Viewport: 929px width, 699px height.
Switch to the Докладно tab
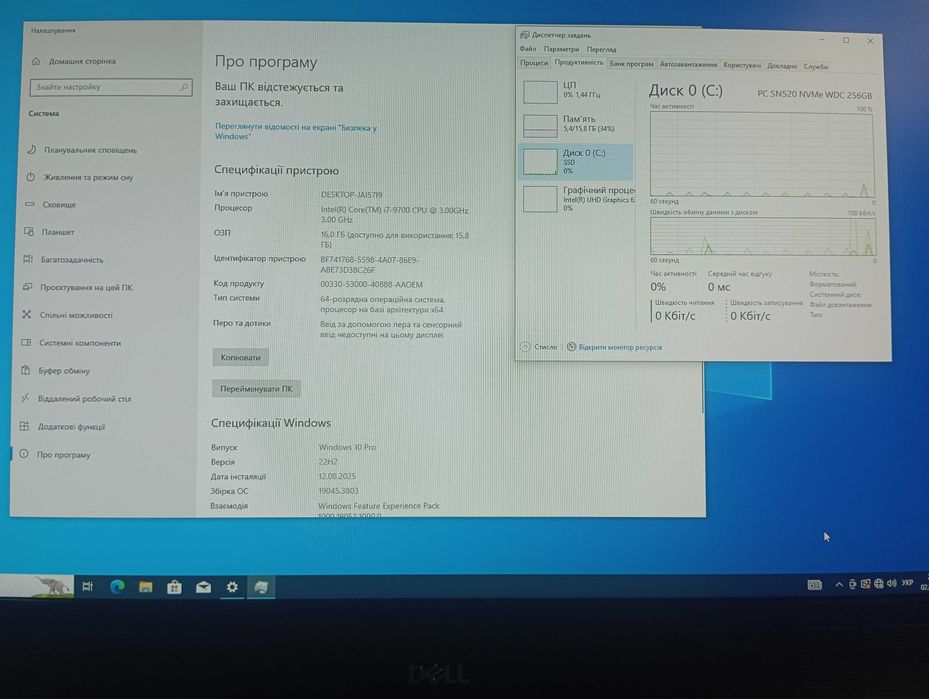coord(782,66)
